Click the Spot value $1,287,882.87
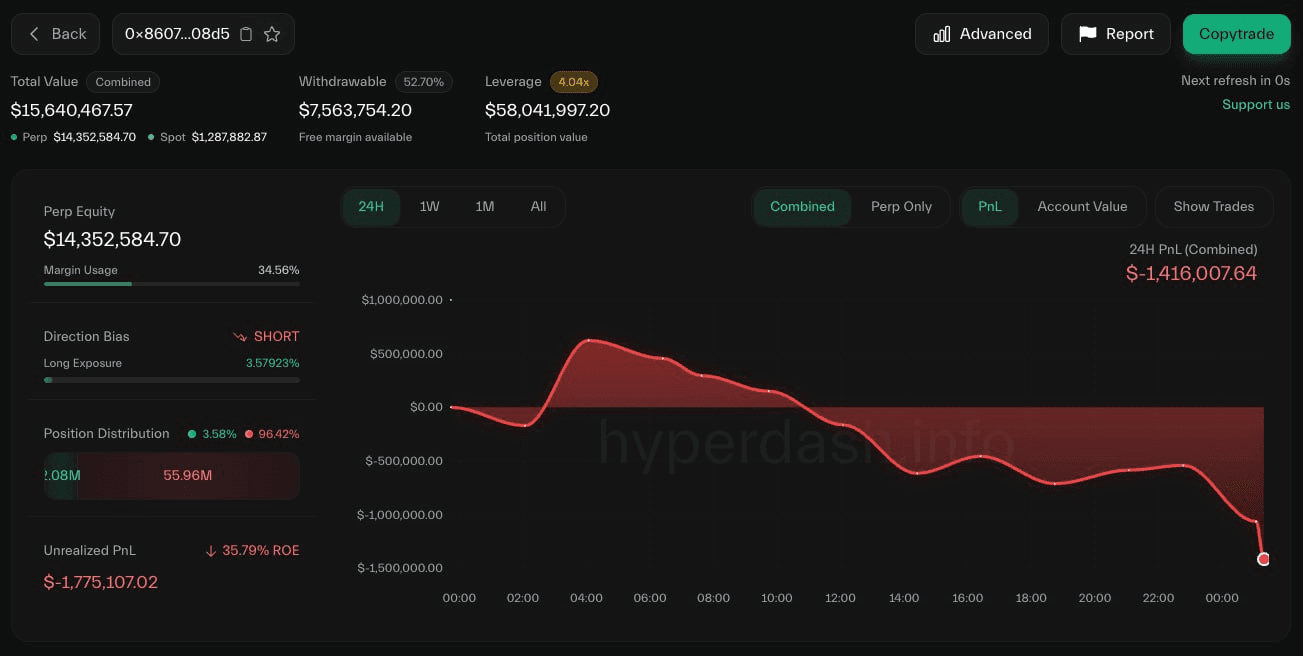Image resolution: width=1303 pixels, height=656 pixels. tap(229, 137)
